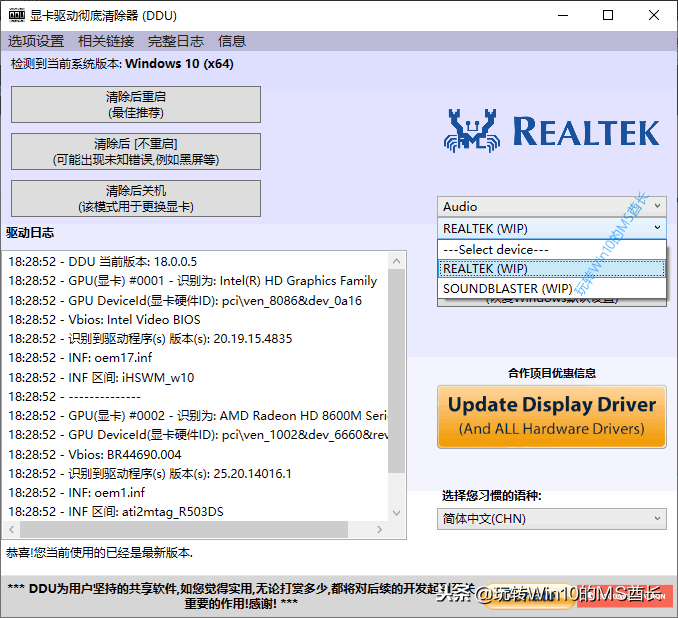Open the 简体中文(CHN) language dropdown

pos(552,519)
